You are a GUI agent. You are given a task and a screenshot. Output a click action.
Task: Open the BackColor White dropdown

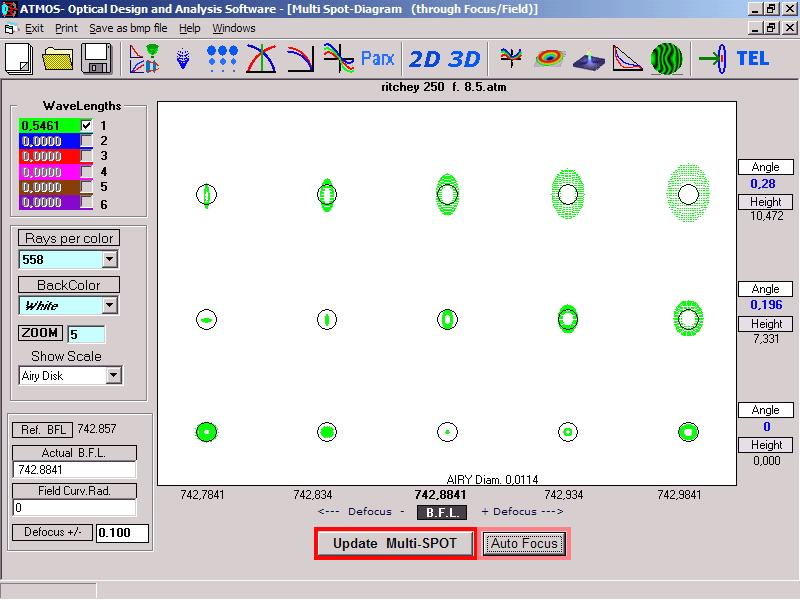[110, 306]
